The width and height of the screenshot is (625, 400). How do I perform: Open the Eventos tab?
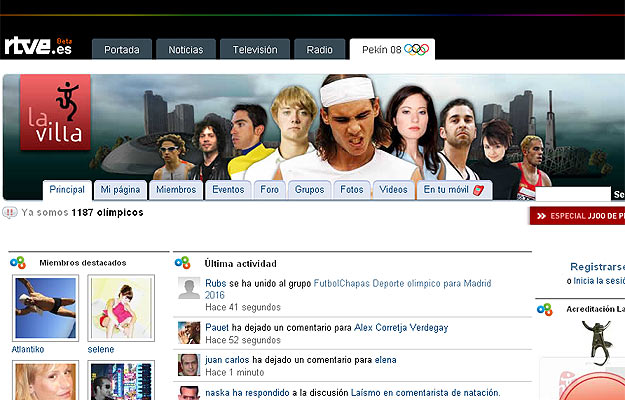[228, 190]
